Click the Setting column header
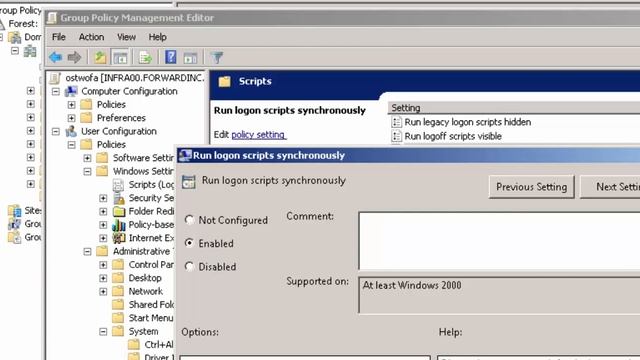 (514, 108)
